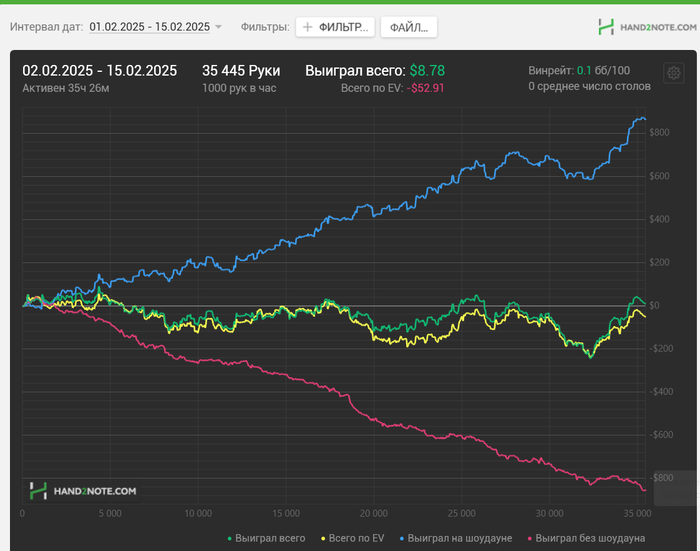Viewport: 700px width, 551px height.
Task: Click the EV total value -$52.91
Action: point(425,88)
